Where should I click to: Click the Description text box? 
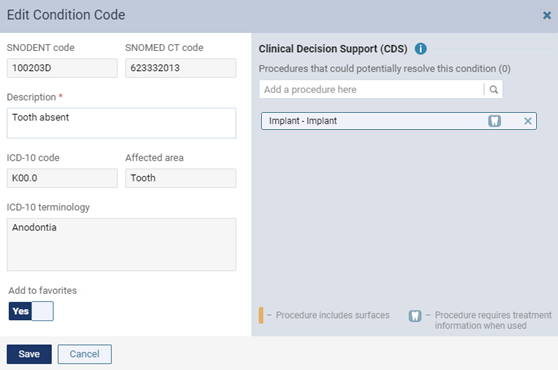coord(121,123)
